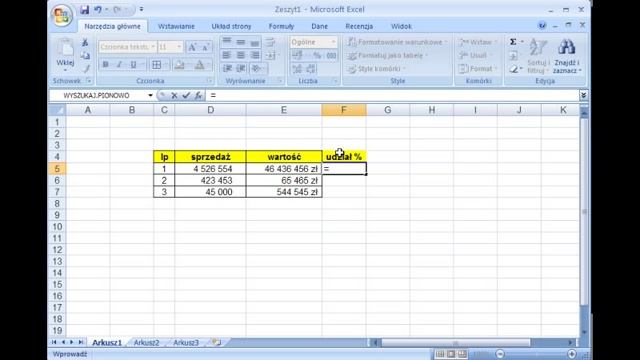The height and width of the screenshot is (360, 640).
Task: Click the Copy icon under scissors
Action: click(x=85, y=56)
